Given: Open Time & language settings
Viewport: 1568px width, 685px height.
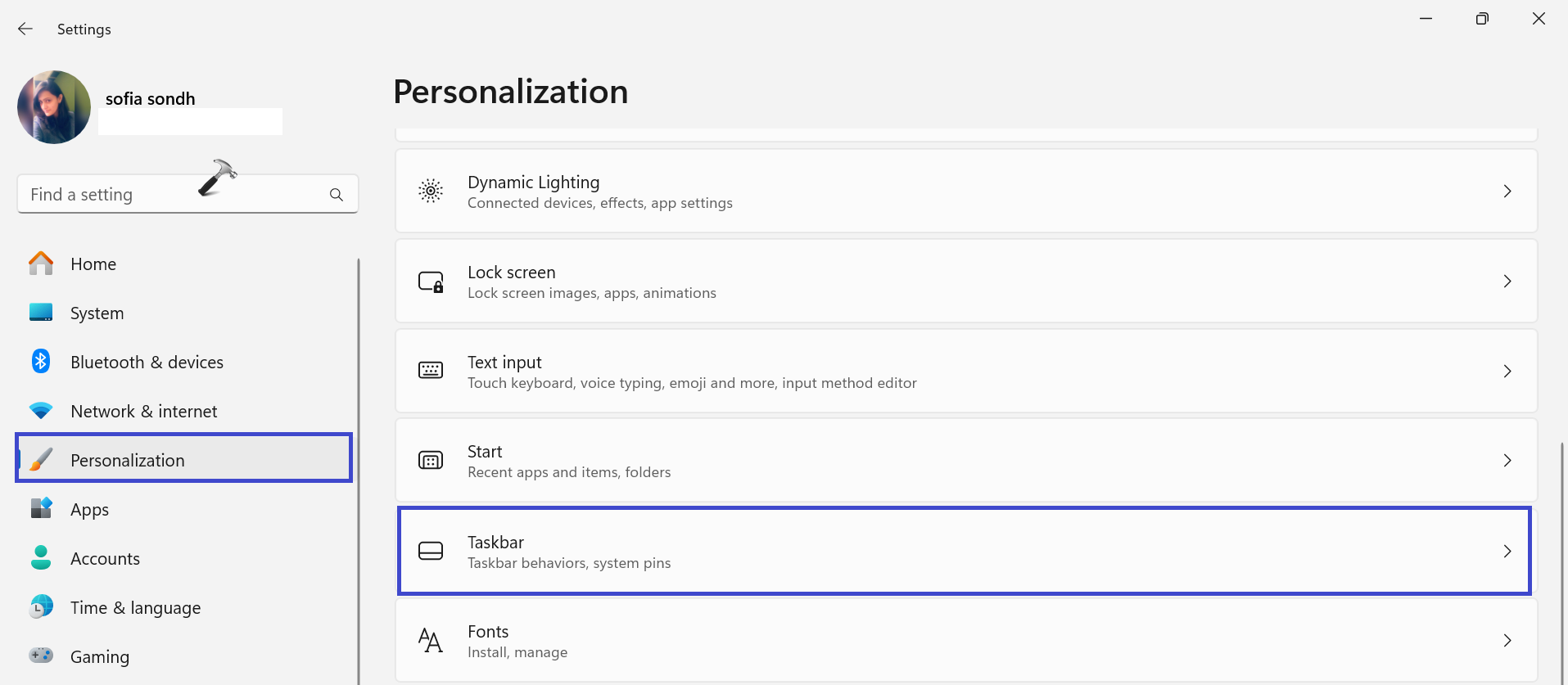Looking at the screenshot, I should coord(135,608).
